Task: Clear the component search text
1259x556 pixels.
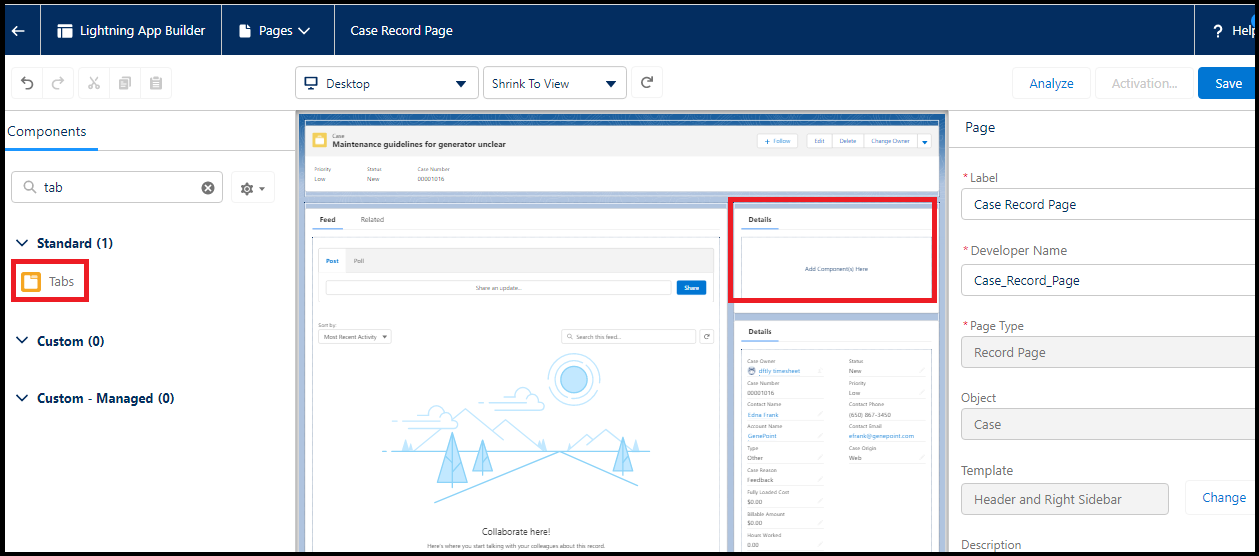Action: 207,187
